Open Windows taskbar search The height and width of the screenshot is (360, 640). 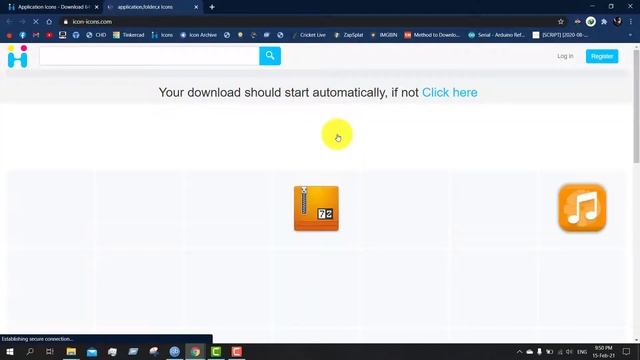pos(30,351)
